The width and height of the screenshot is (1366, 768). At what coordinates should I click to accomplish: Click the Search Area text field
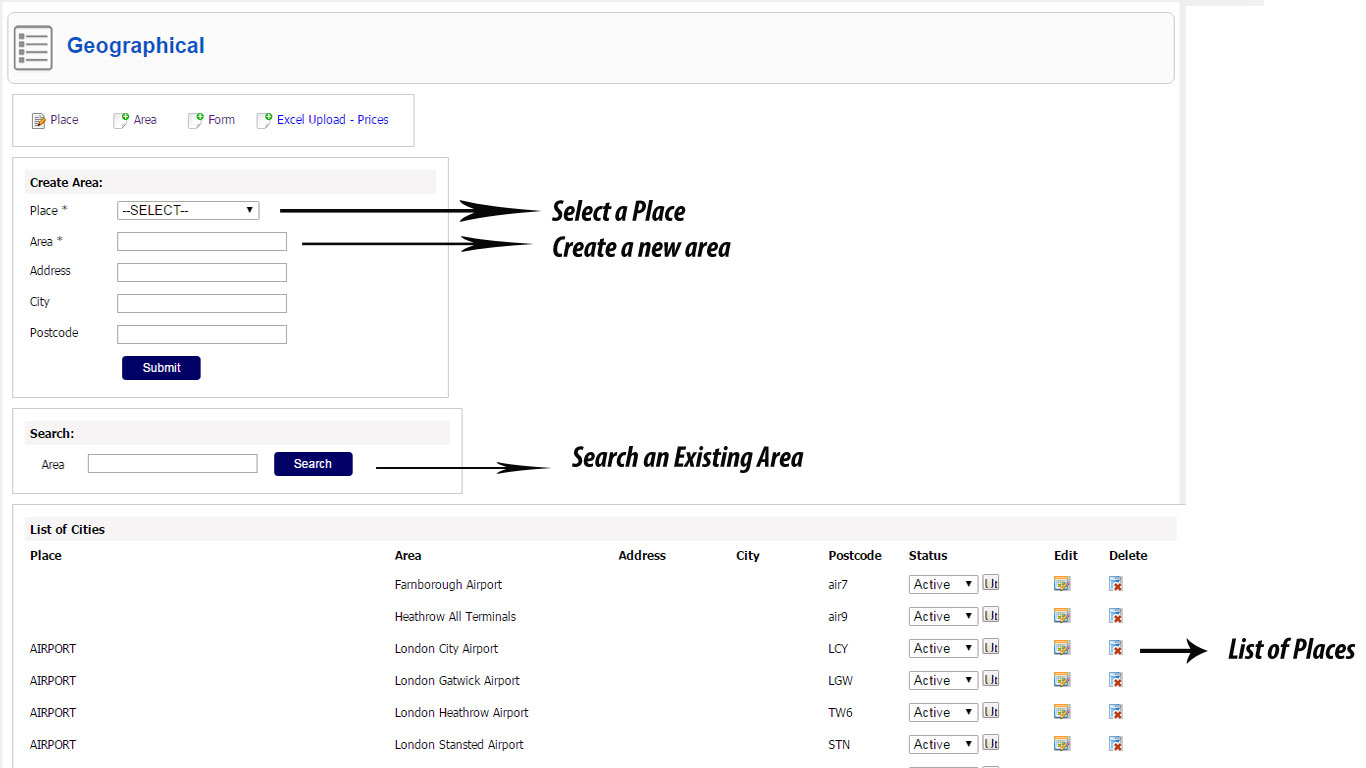tap(173, 464)
